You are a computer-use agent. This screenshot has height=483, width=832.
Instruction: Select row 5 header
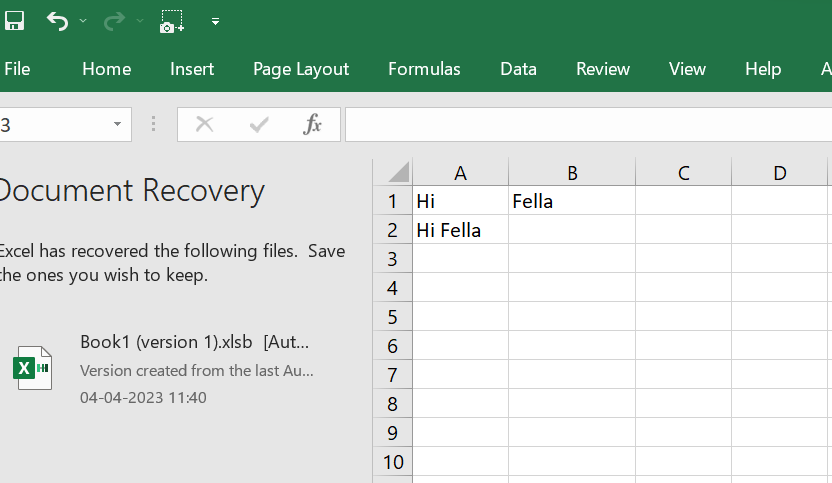[x=393, y=317]
